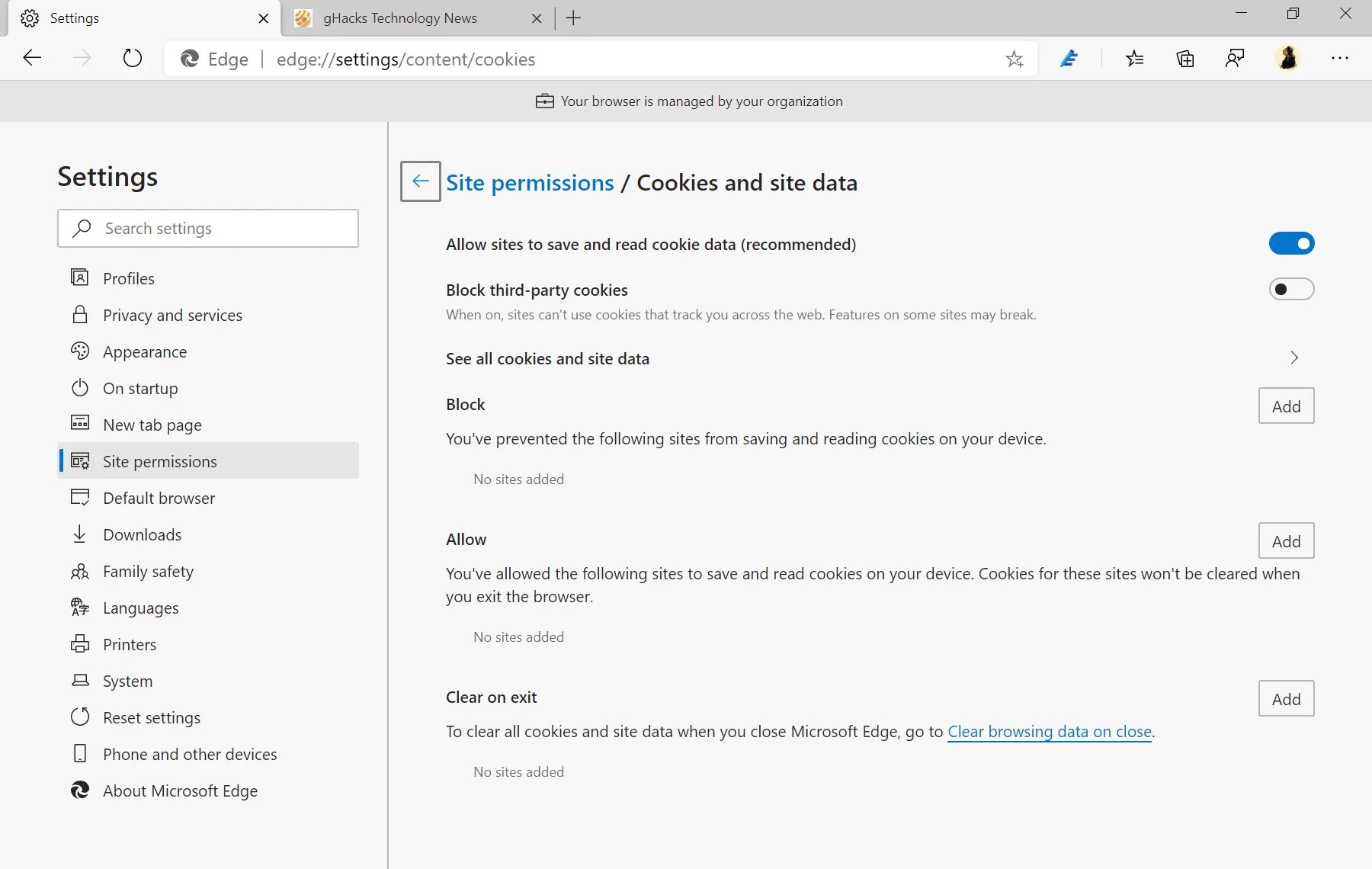Click the feedback smiley person icon
Image resolution: width=1372 pixels, height=869 pixels.
click(x=1235, y=59)
